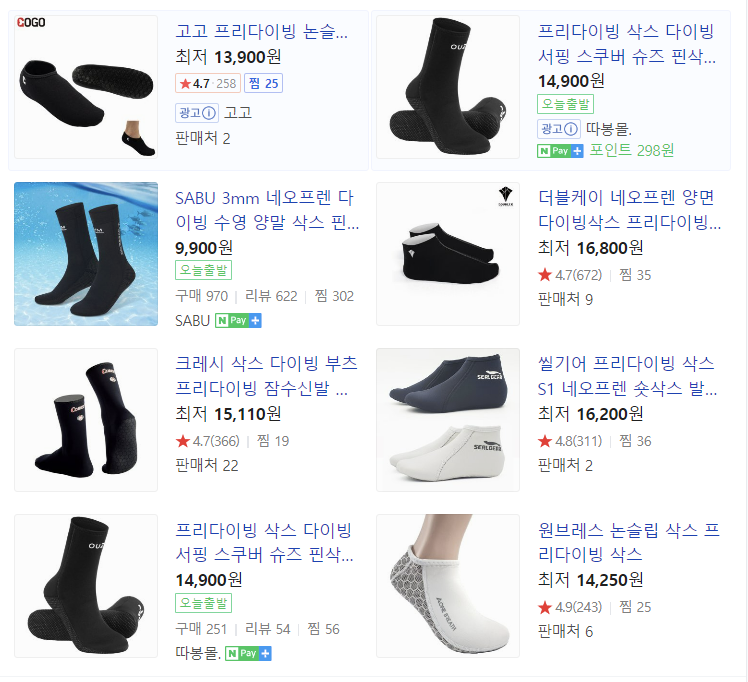The height and width of the screenshot is (682, 748).
Task: Click the navy and white 씰기어 socks thumbnail
Action: coord(448,420)
